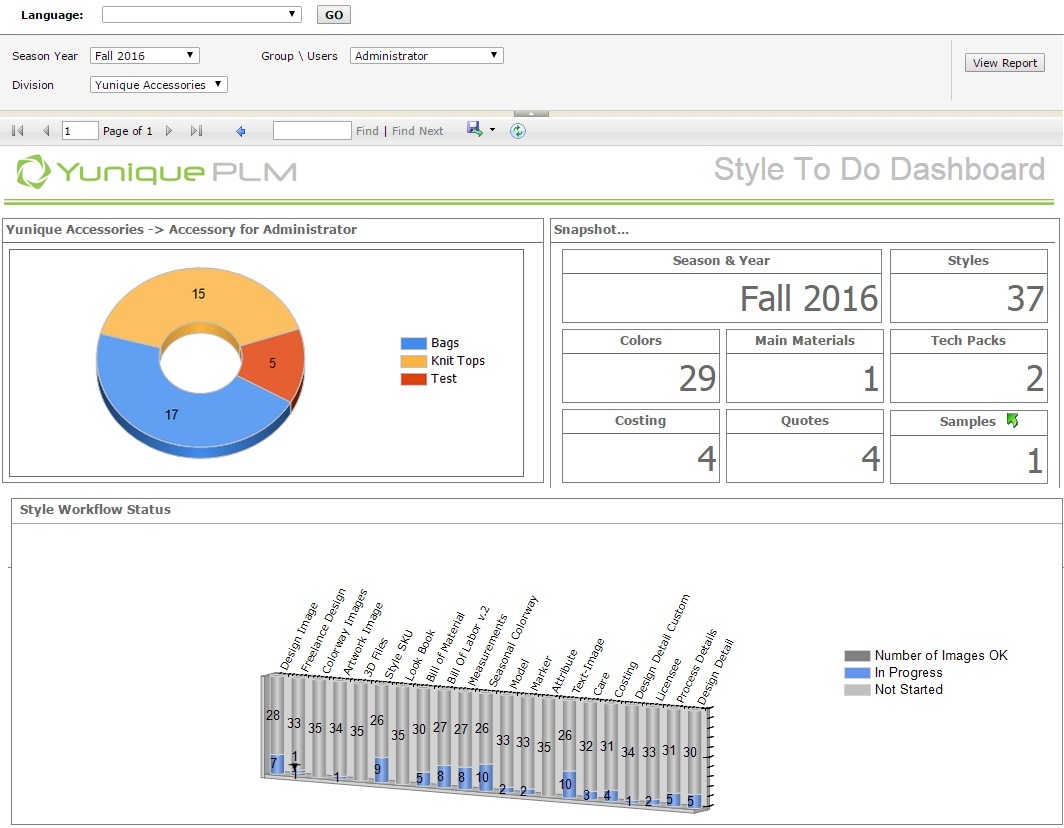Open the Season Year dropdown
Viewport: 1064px width, 828px height.
tap(145, 56)
